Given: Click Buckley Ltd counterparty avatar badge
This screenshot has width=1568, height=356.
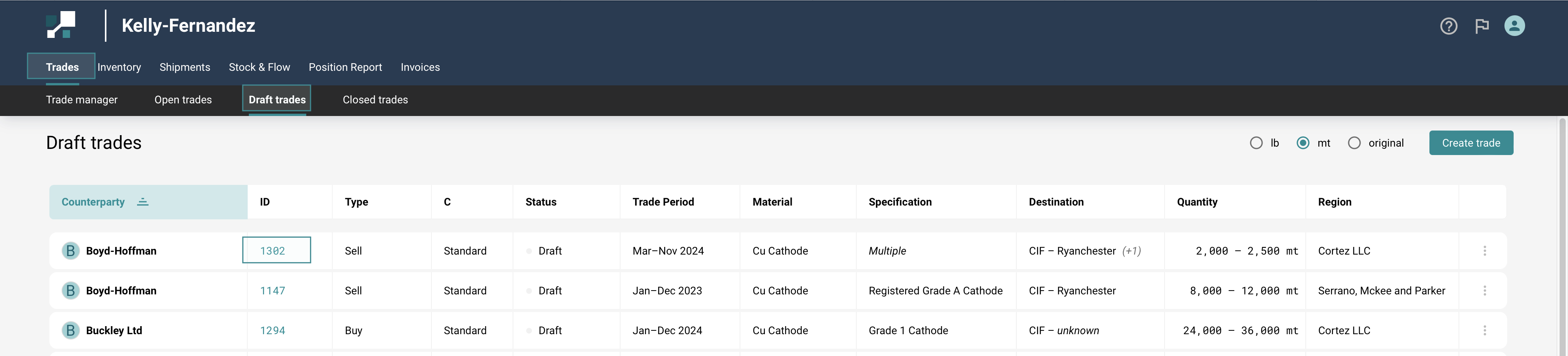Looking at the screenshot, I should tap(70, 330).
